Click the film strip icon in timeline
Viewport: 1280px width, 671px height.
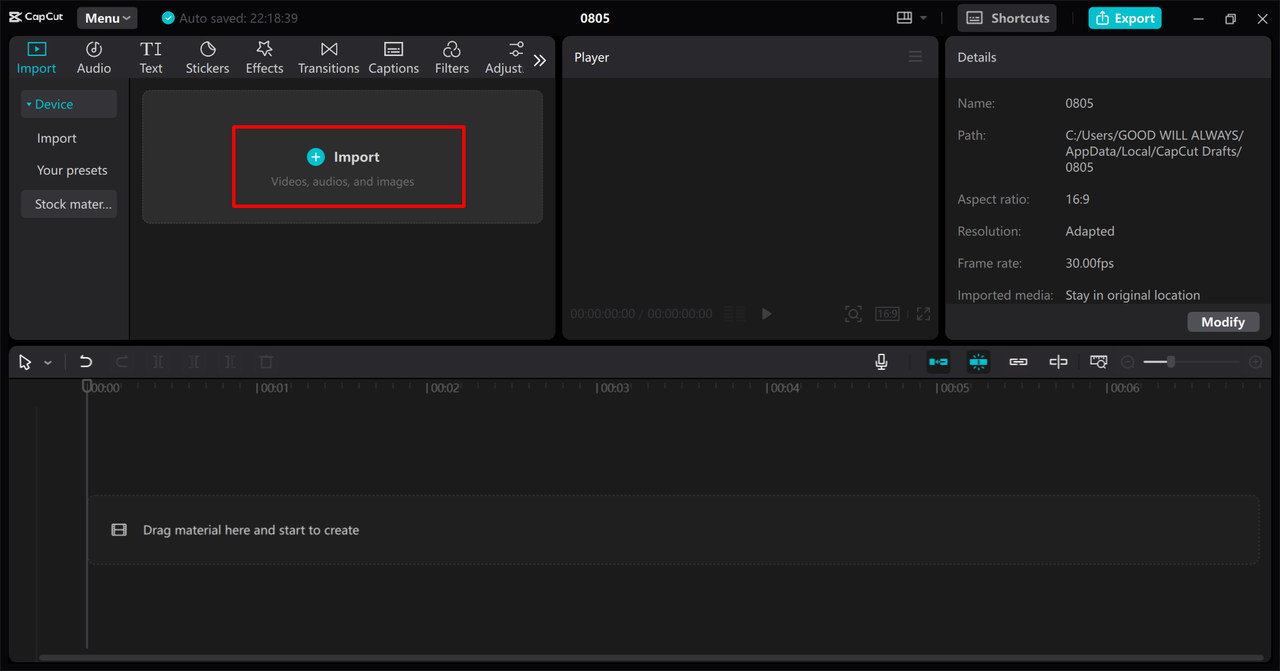pyautogui.click(x=119, y=530)
